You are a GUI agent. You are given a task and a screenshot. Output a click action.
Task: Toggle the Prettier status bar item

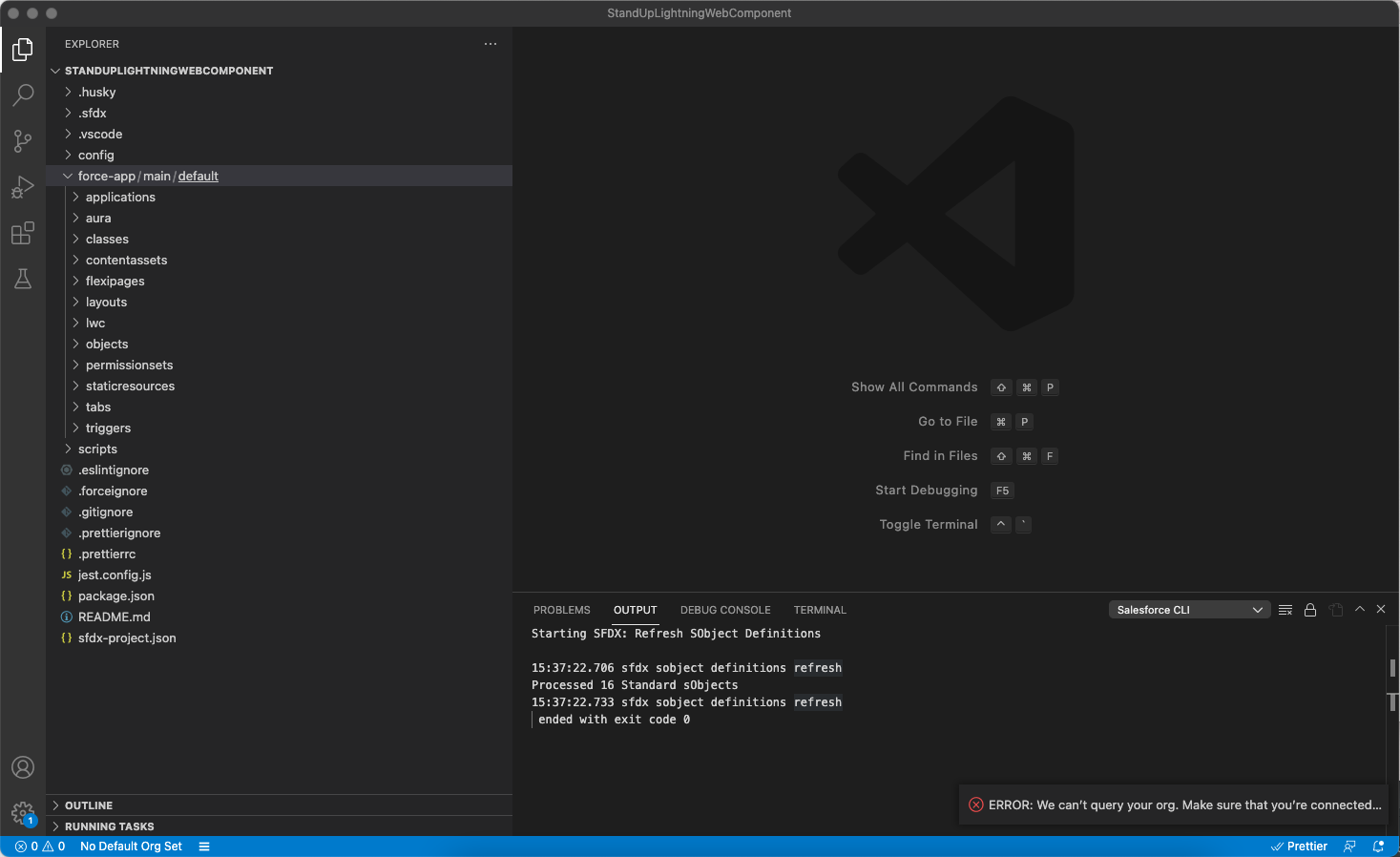(x=1299, y=846)
